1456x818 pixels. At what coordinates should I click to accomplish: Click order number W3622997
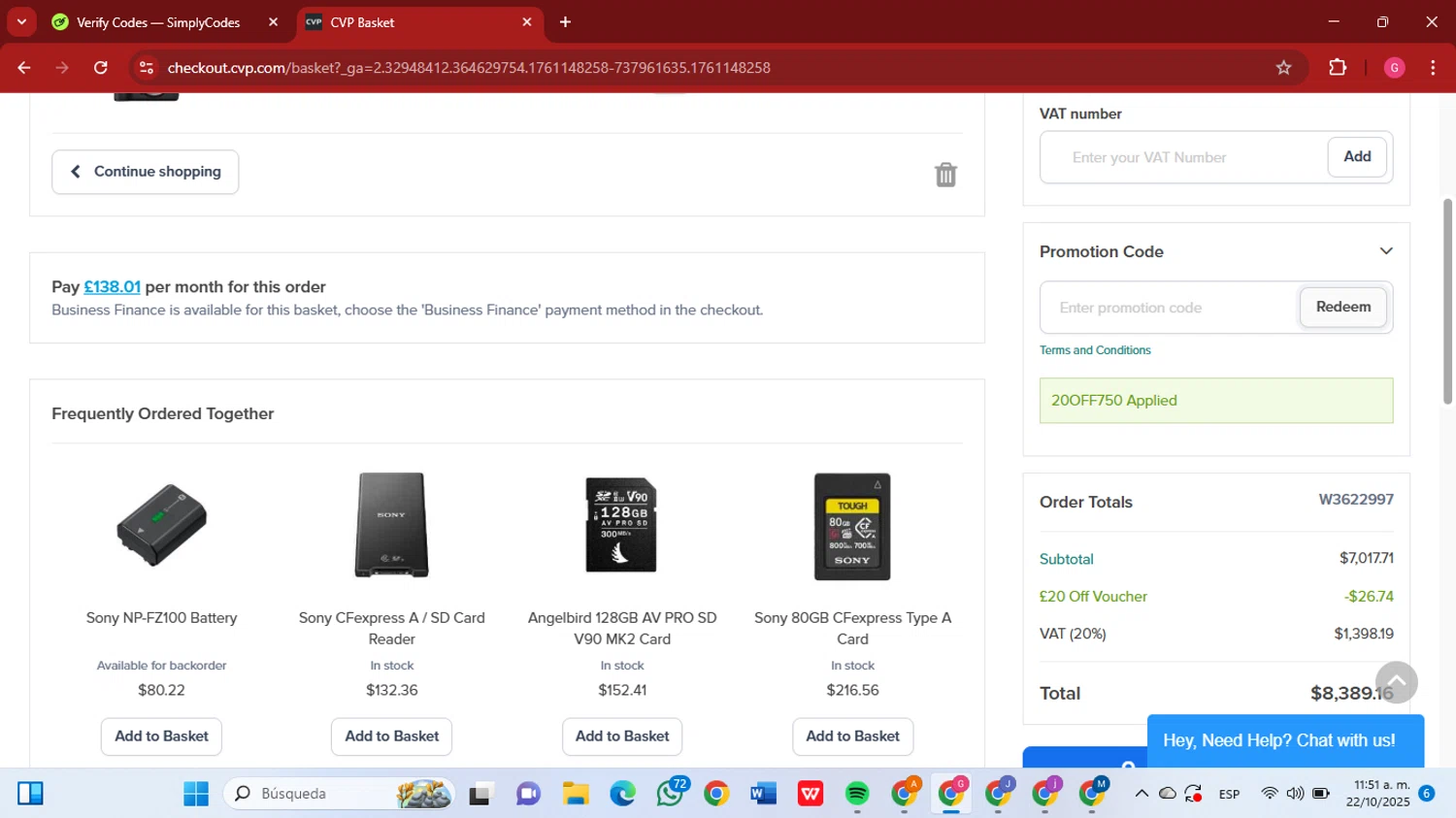click(1356, 500)
